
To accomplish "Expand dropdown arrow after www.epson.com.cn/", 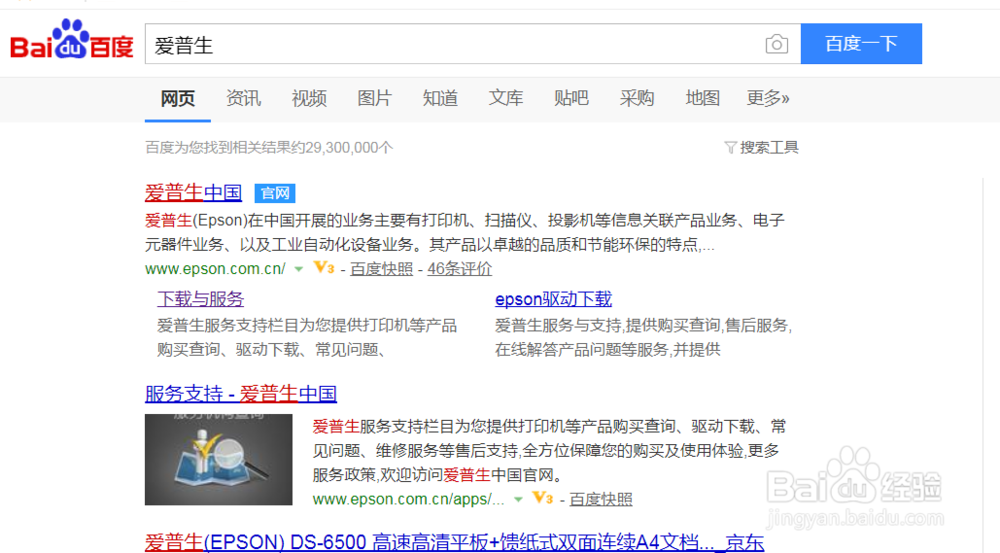I will pyautogui.click(x=298, y=269).
